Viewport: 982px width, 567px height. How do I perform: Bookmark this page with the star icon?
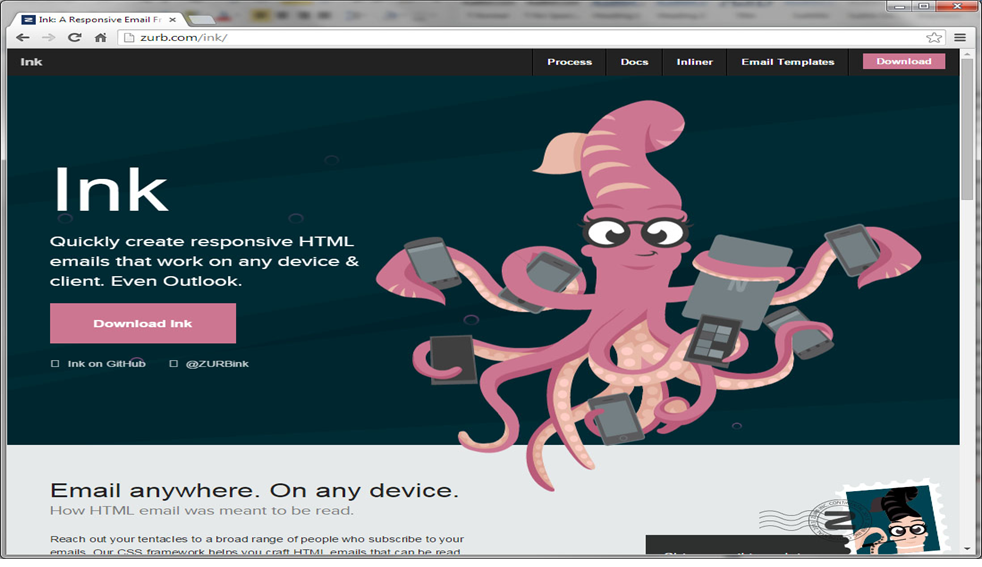coord(934,38)
